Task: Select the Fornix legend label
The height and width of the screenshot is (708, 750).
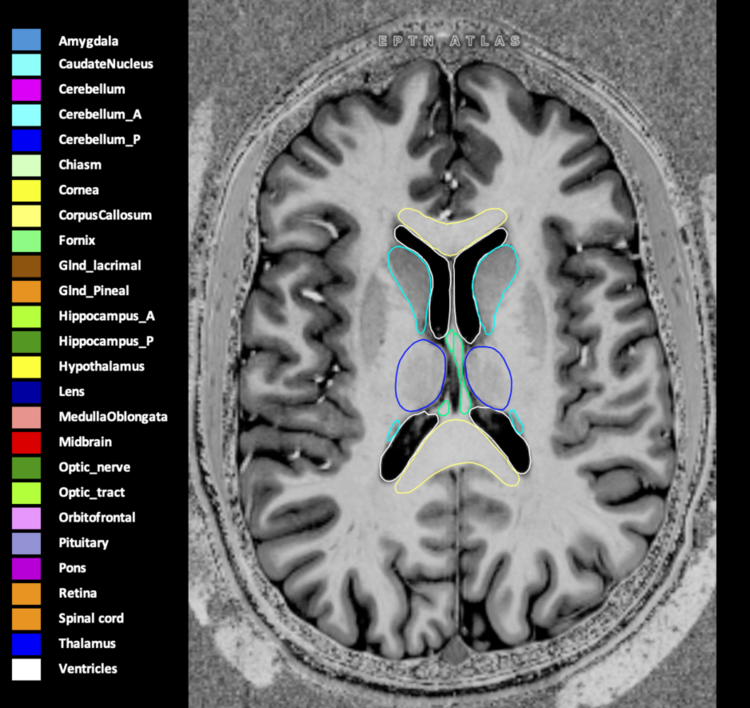Action: 77,241
